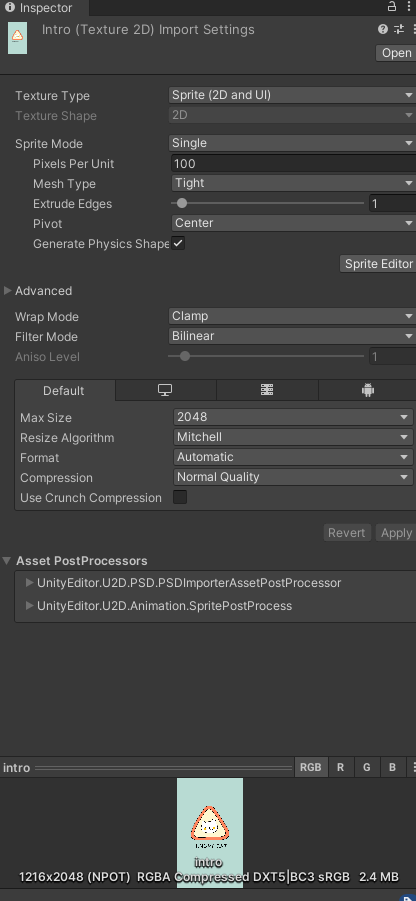416x901 pixels.
Task: Toggle the RGB channel preview button
Action: [311, 767]
